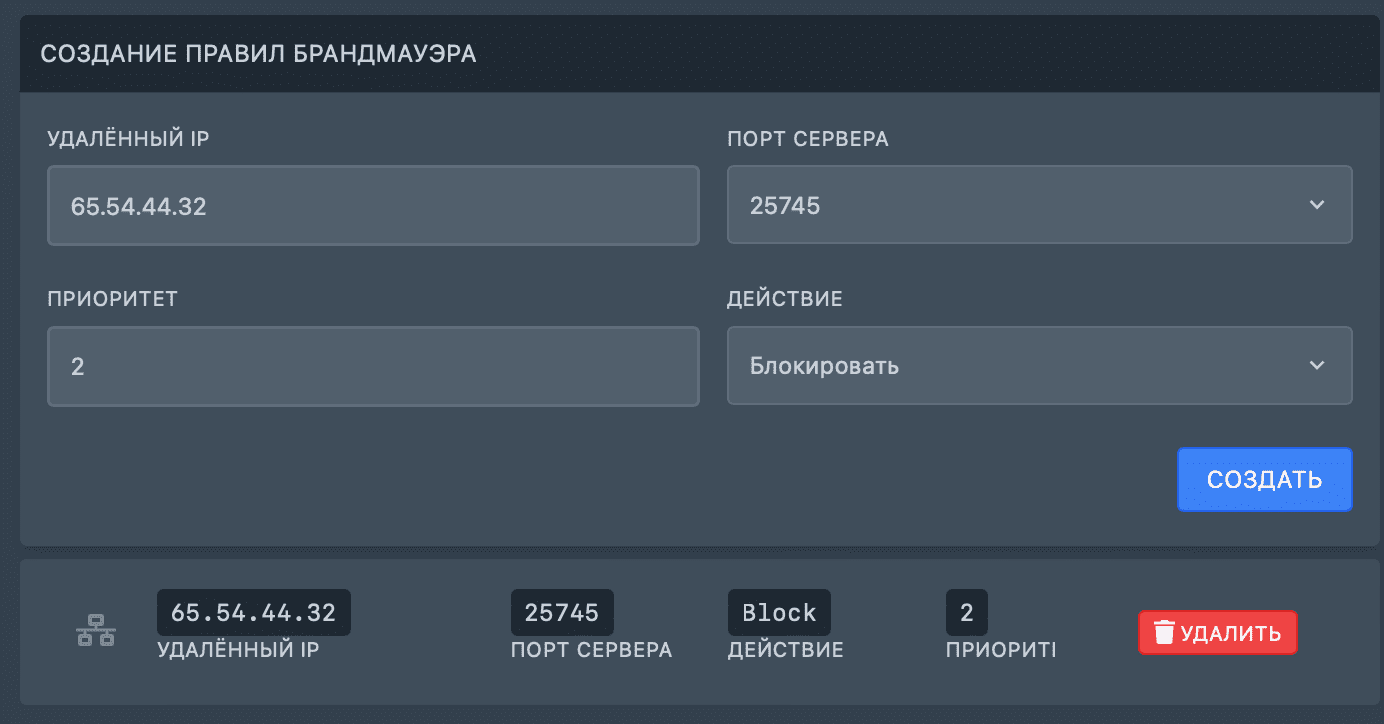Click the Порт сервера label above the dropdown
Image resolution: width=1384 pixels, height=724 pixels.
pos(808,139)
